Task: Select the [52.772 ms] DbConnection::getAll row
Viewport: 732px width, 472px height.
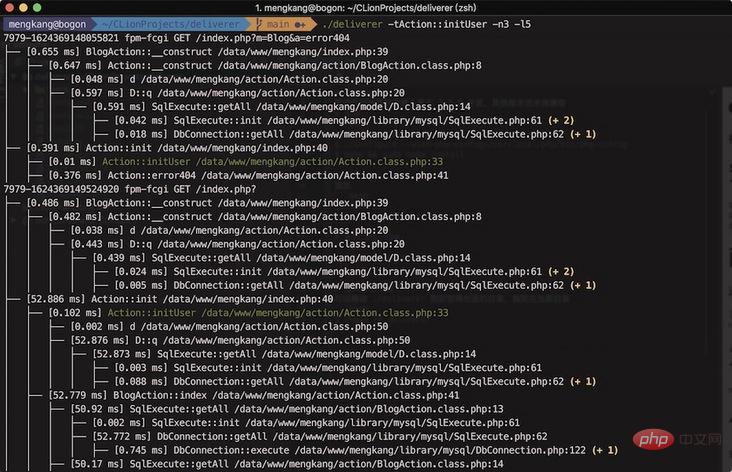Action: point(320,437)
